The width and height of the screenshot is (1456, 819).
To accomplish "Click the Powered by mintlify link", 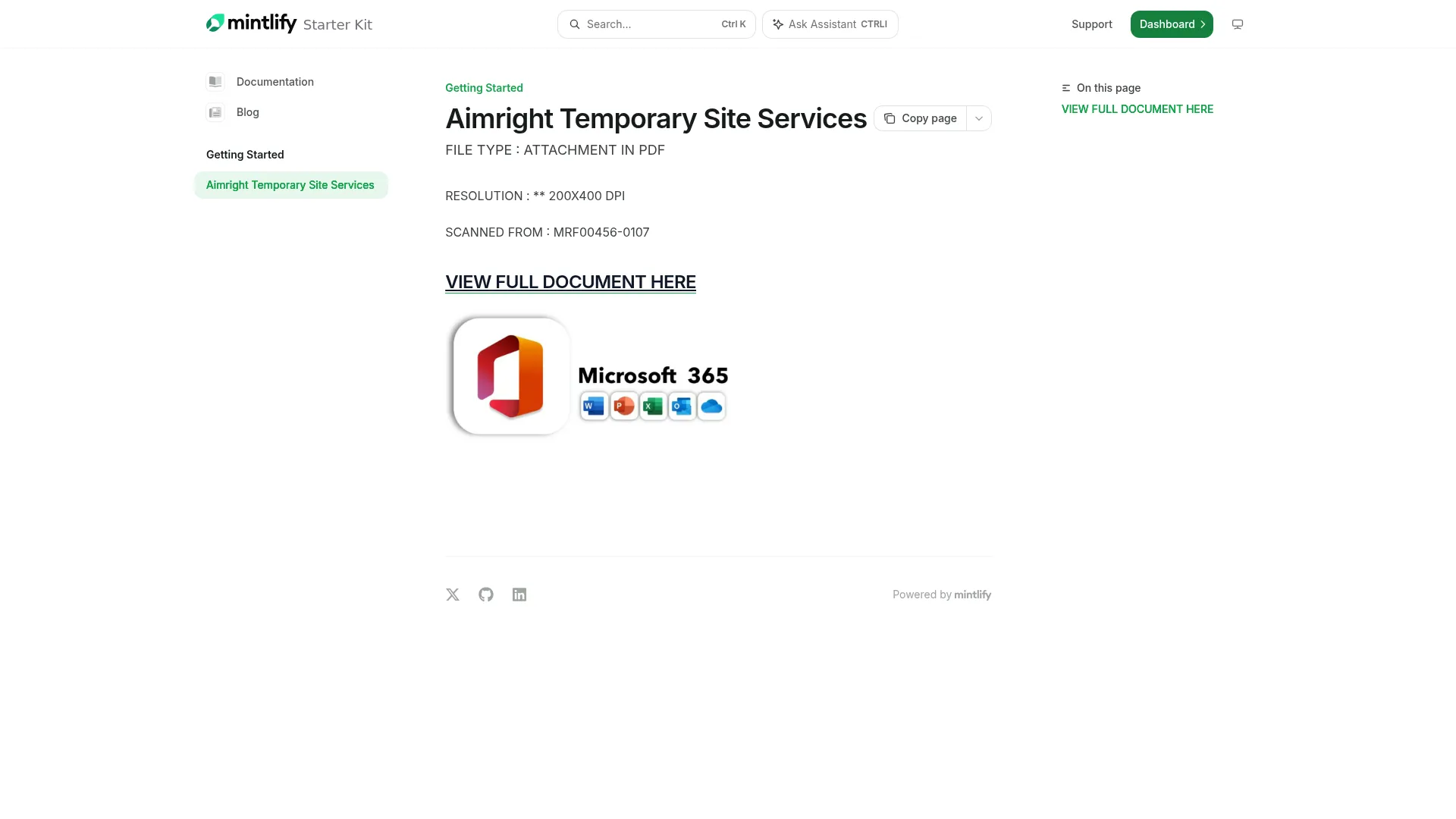I will pos(942,595).
